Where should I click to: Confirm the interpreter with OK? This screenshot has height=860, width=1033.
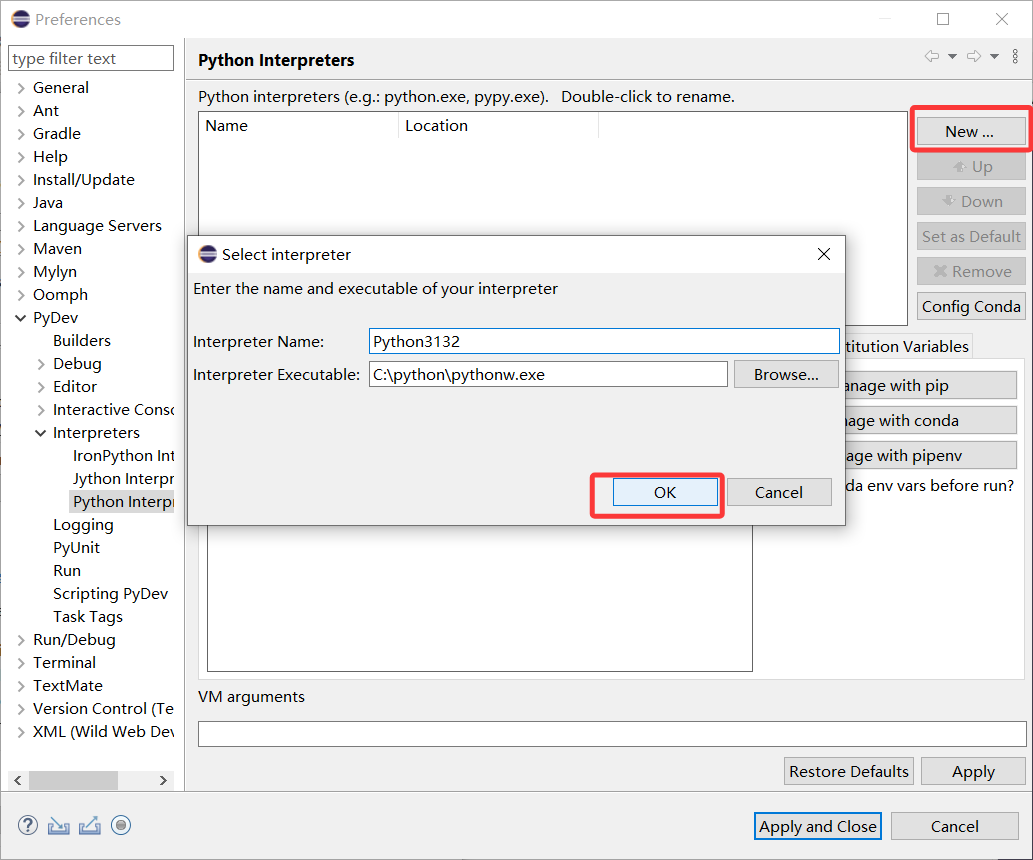665,492
